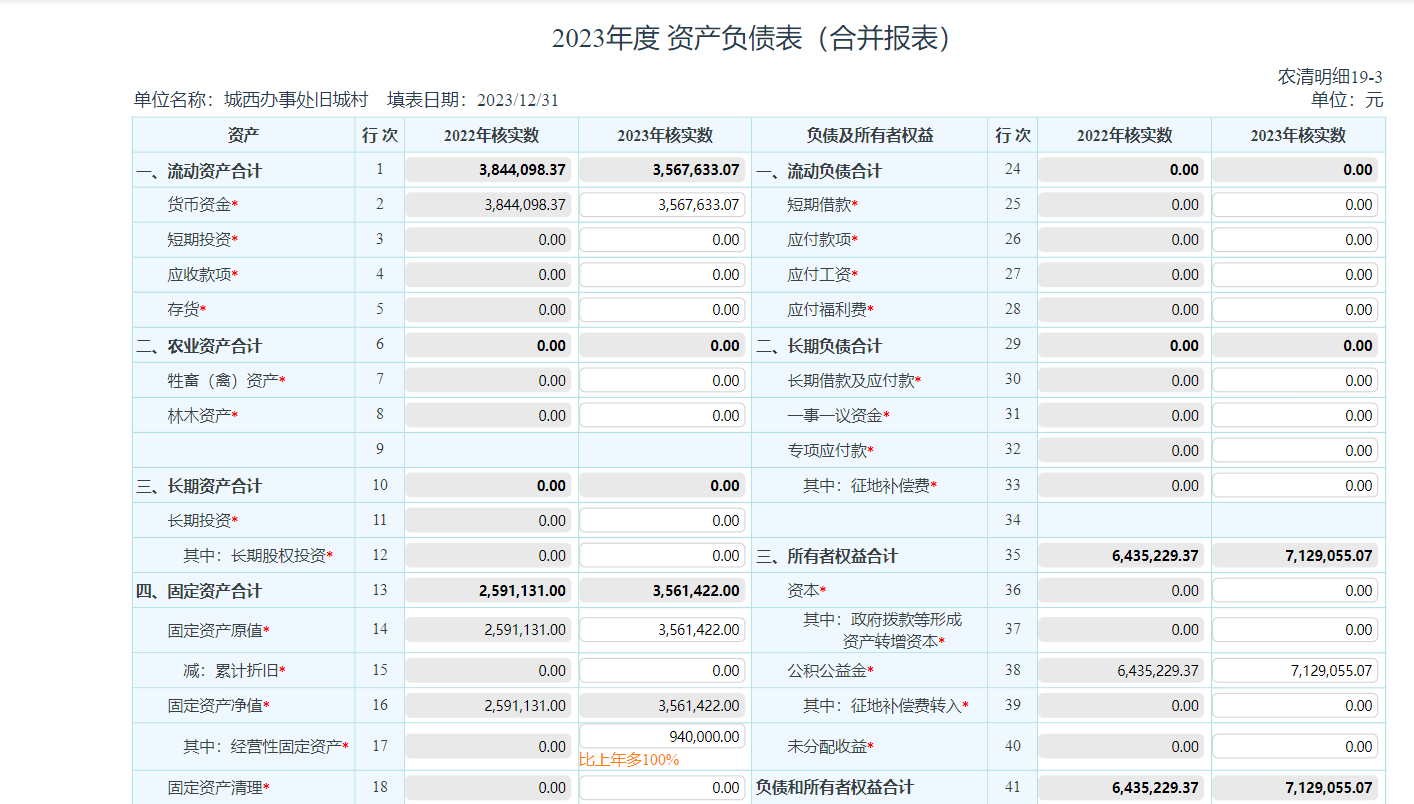The image size is (1414, 804).
Task: Click the 四、固定资产合计 row label
Action: (199, 591)
